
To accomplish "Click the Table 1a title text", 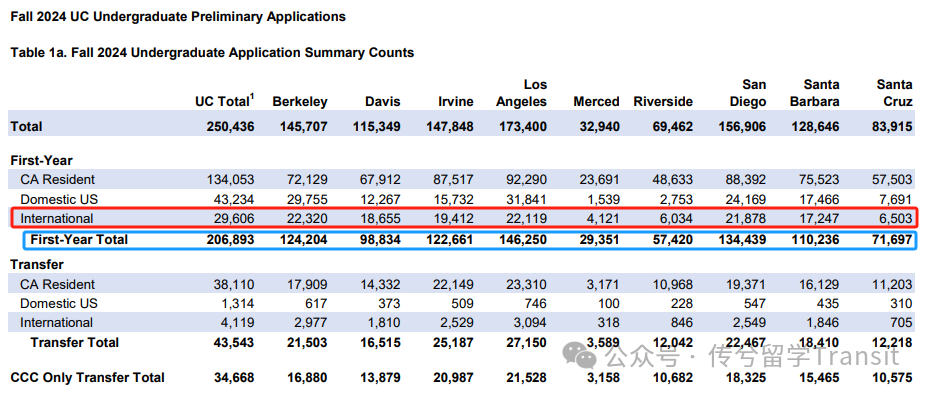I will (212, 52).
